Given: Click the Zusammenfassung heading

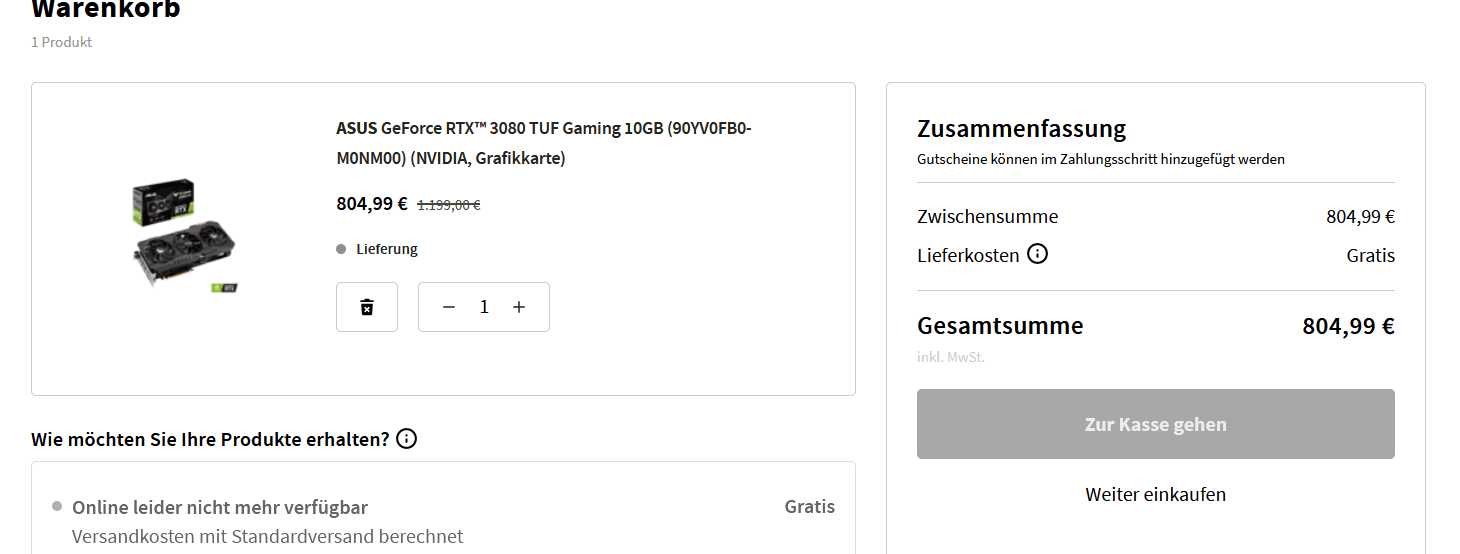Looking at the screenshot, I should point(1021,128).
